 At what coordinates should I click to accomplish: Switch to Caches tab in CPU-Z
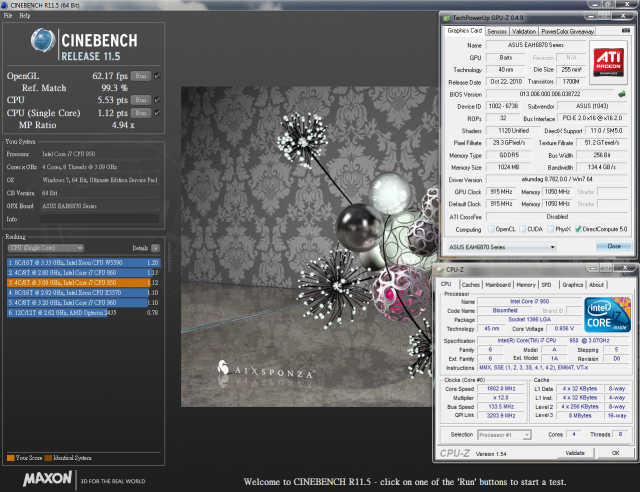(471, 285)
